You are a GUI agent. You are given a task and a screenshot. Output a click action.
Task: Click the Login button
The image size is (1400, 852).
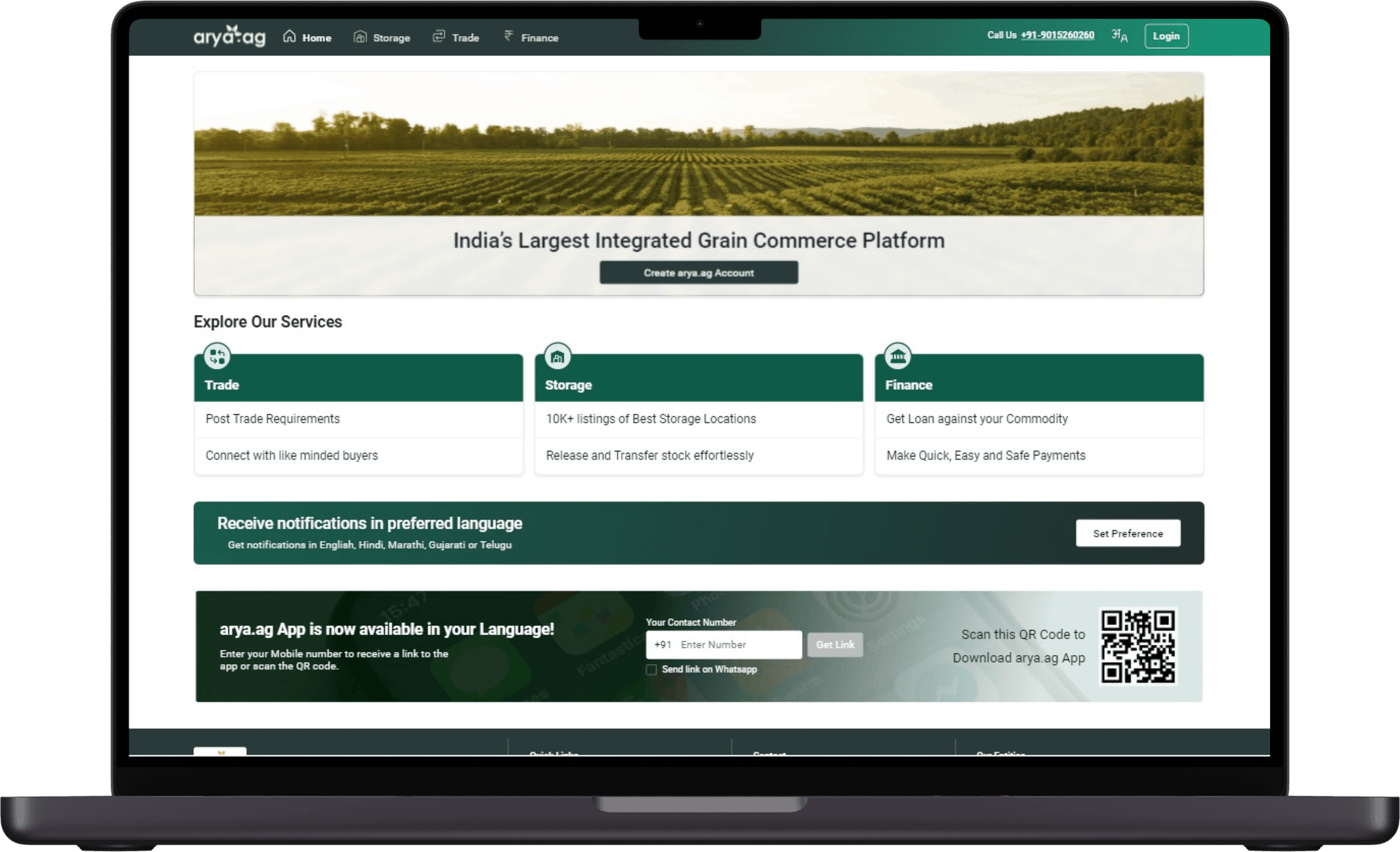1166,36
